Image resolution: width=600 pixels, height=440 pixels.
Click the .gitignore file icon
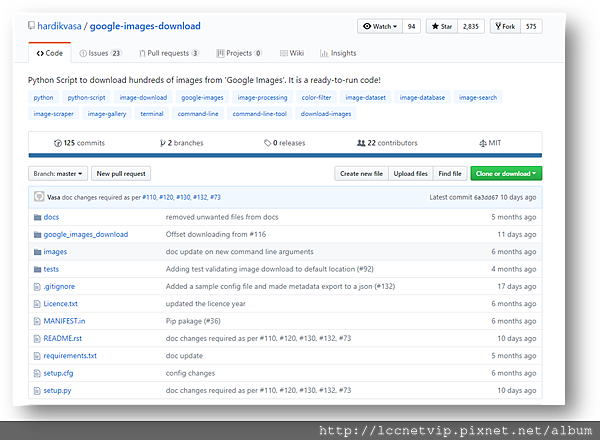tap(37, 287)
